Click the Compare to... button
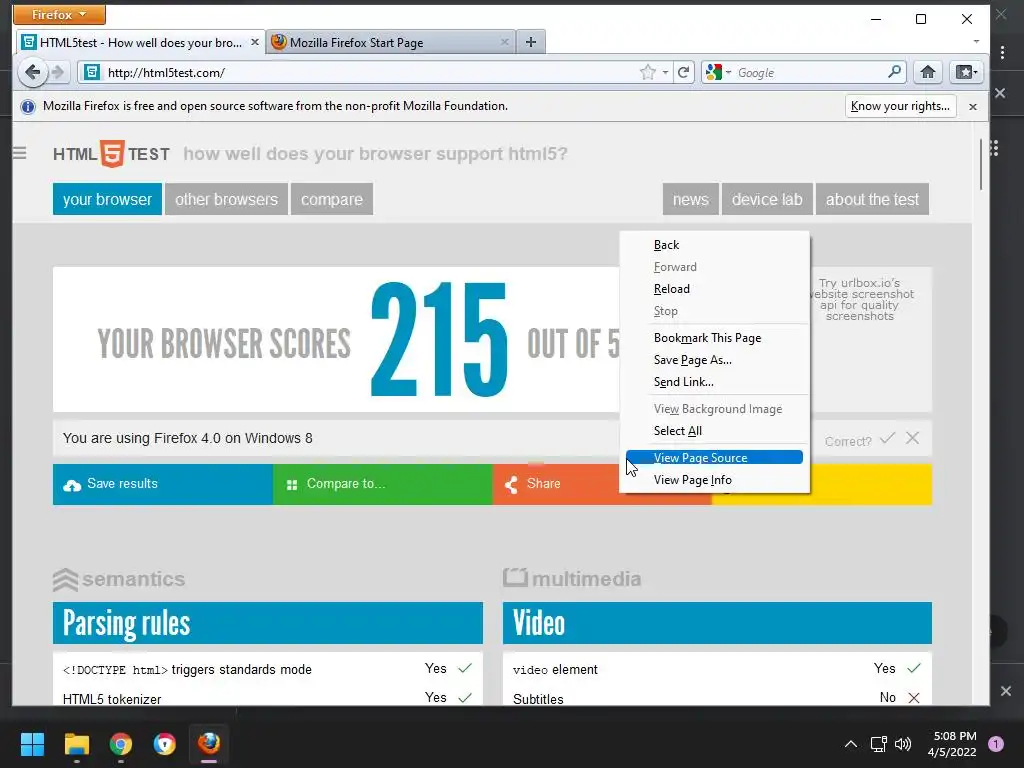Screen dimensions: 1024x768 (x=383, y=484)
